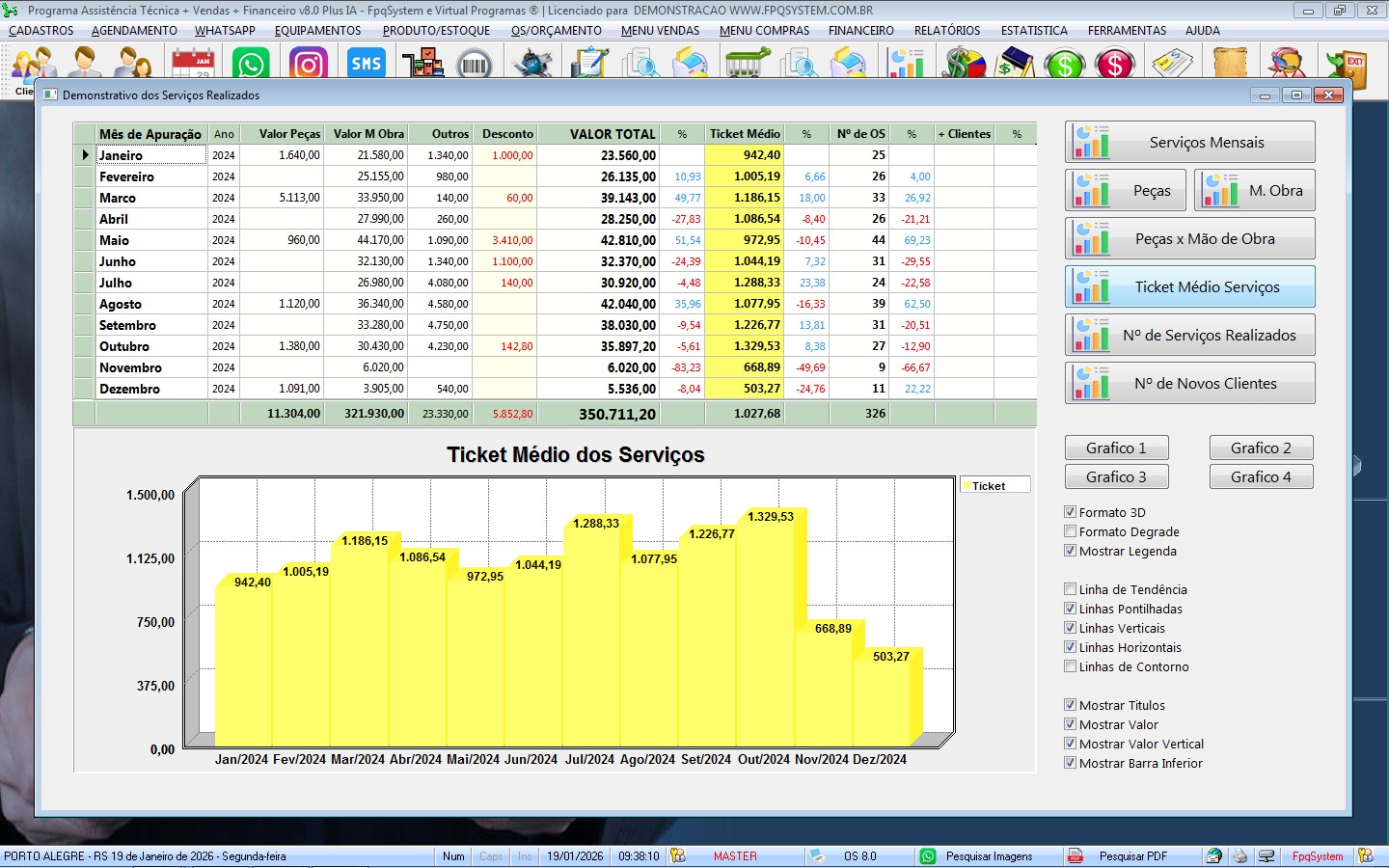This screenshot has height=868, width=1389.
Task: Switch to Grafico 2 chart
Action: click(x=1261, y=448)
